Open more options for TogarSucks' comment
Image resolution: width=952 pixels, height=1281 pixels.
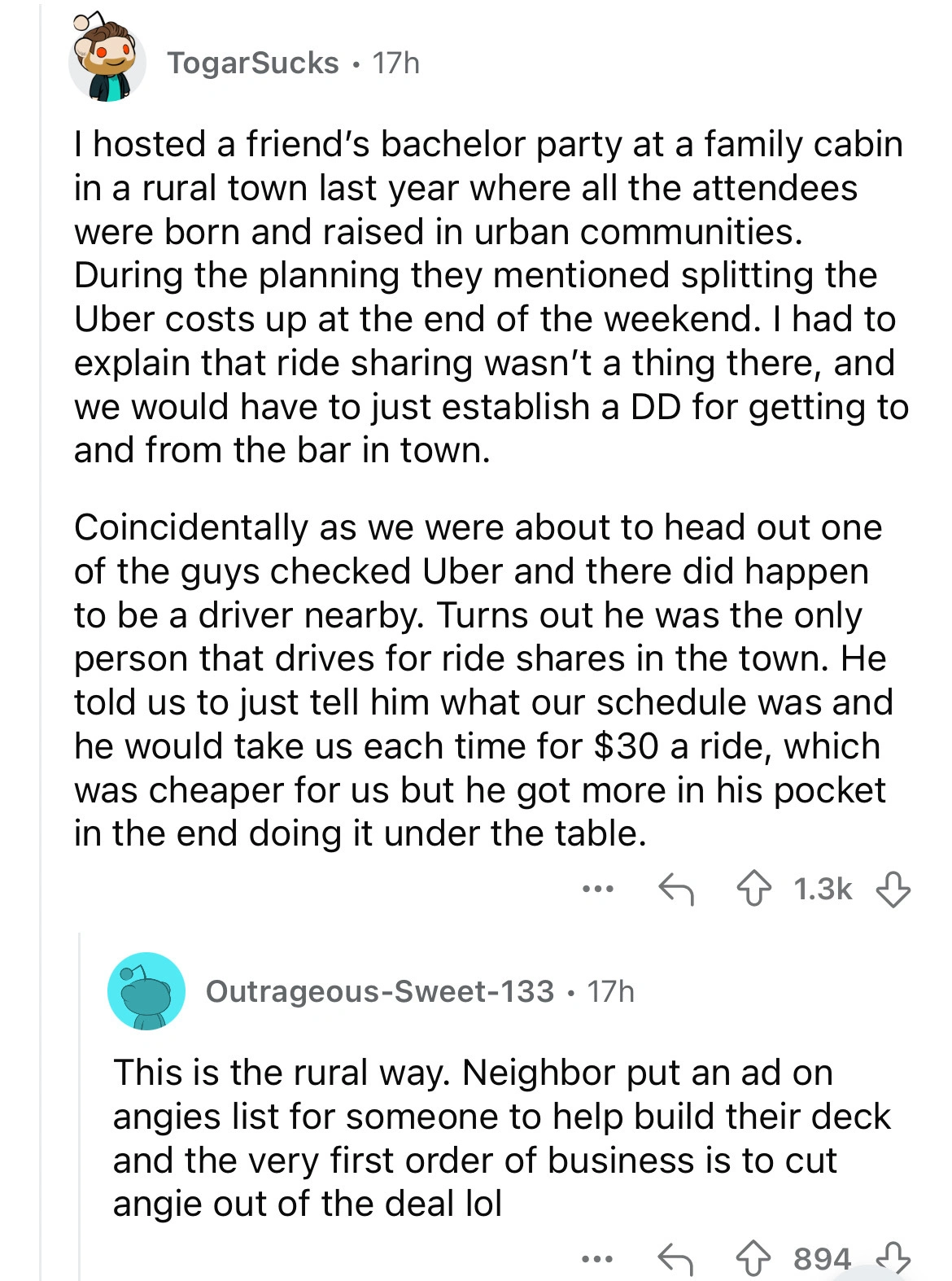pyautogui.click(x=597, y=889)
